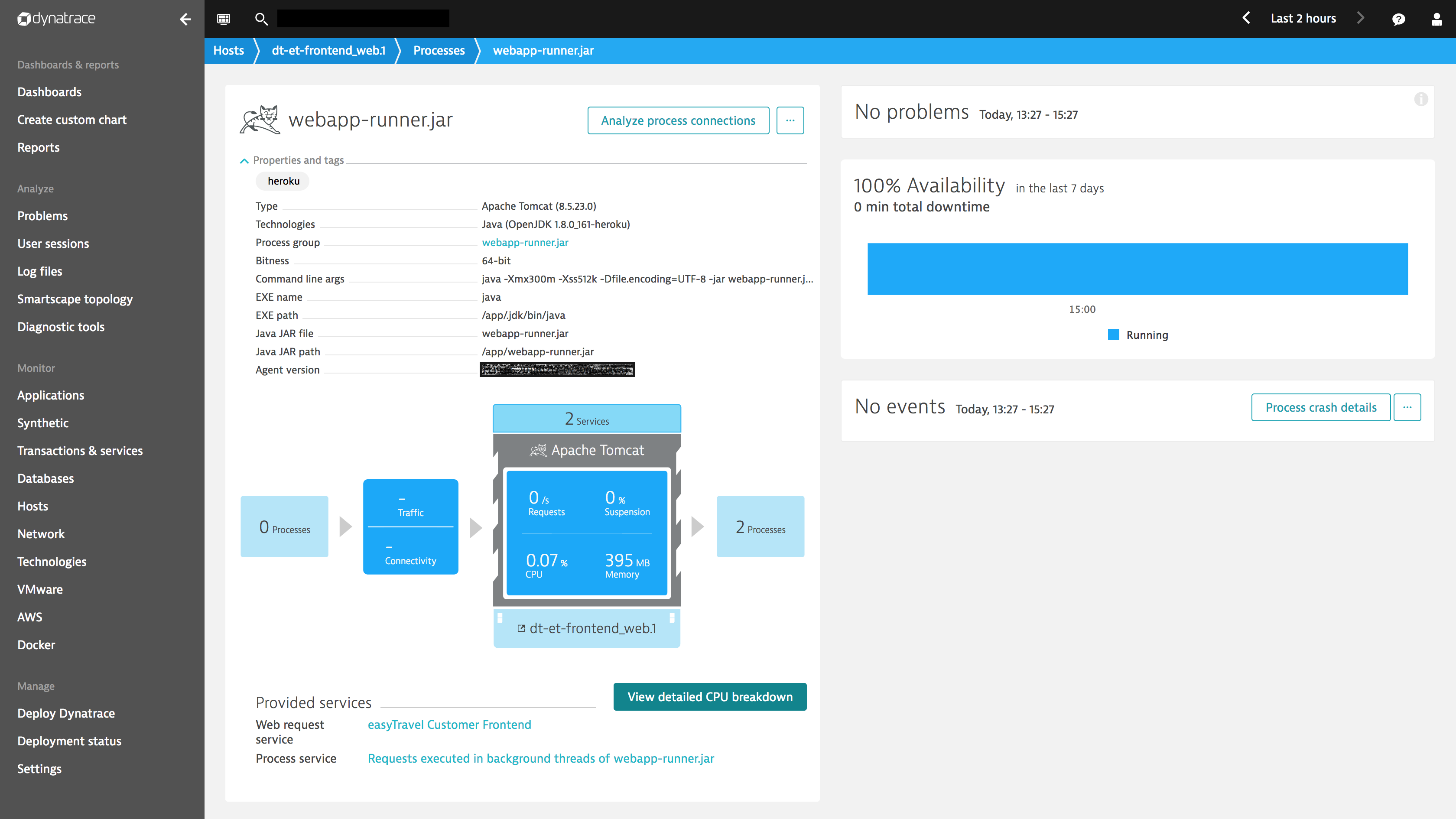Open User sessions in the sidebar
Viewport: 1456px width, 819px height.
tap(53, 243)
